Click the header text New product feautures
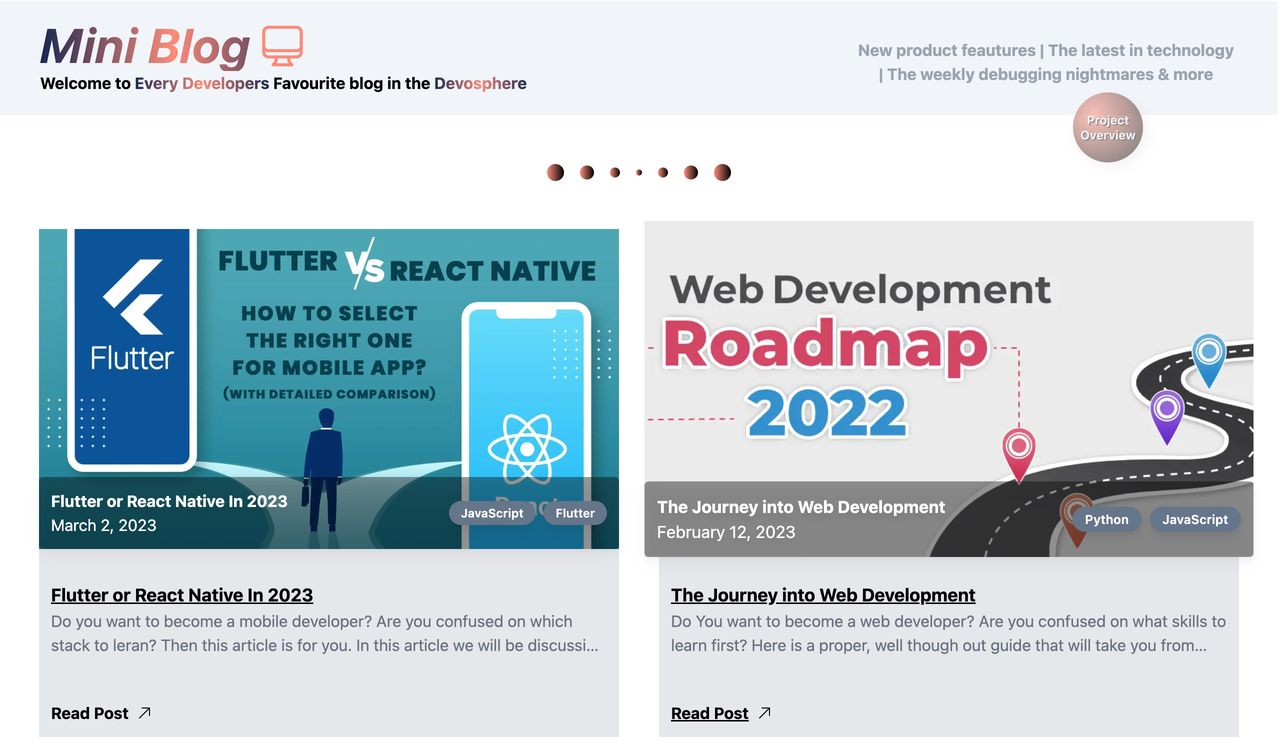 click(947, 50)
